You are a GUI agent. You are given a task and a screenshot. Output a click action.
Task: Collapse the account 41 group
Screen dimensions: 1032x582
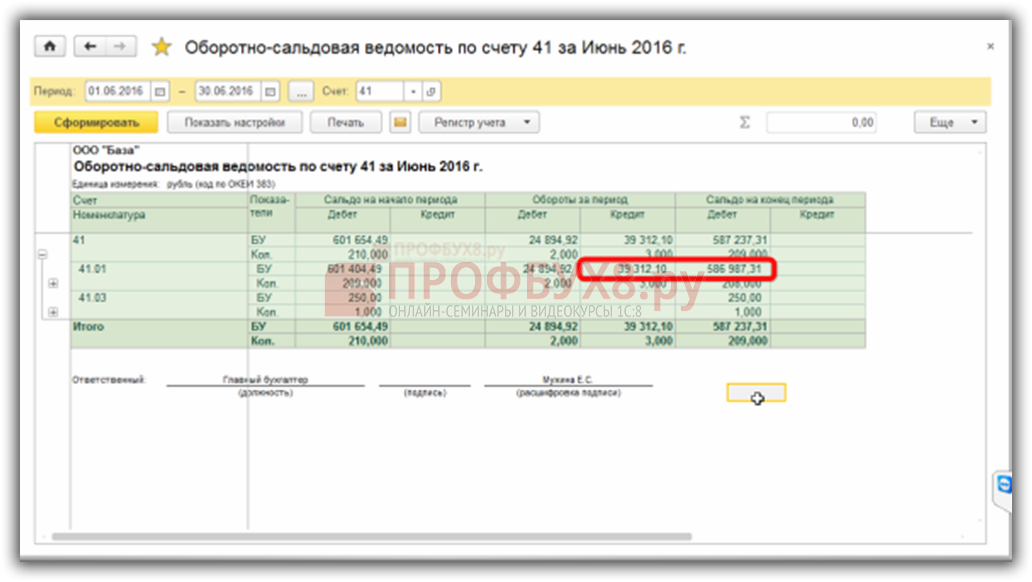[42, 255]
